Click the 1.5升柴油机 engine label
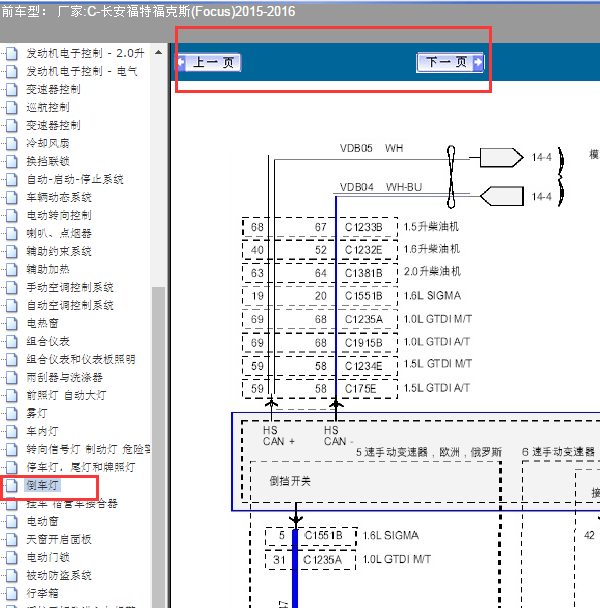Image resolution: width=600 pixels, height=608 pixels. click(x=431, y=226)
